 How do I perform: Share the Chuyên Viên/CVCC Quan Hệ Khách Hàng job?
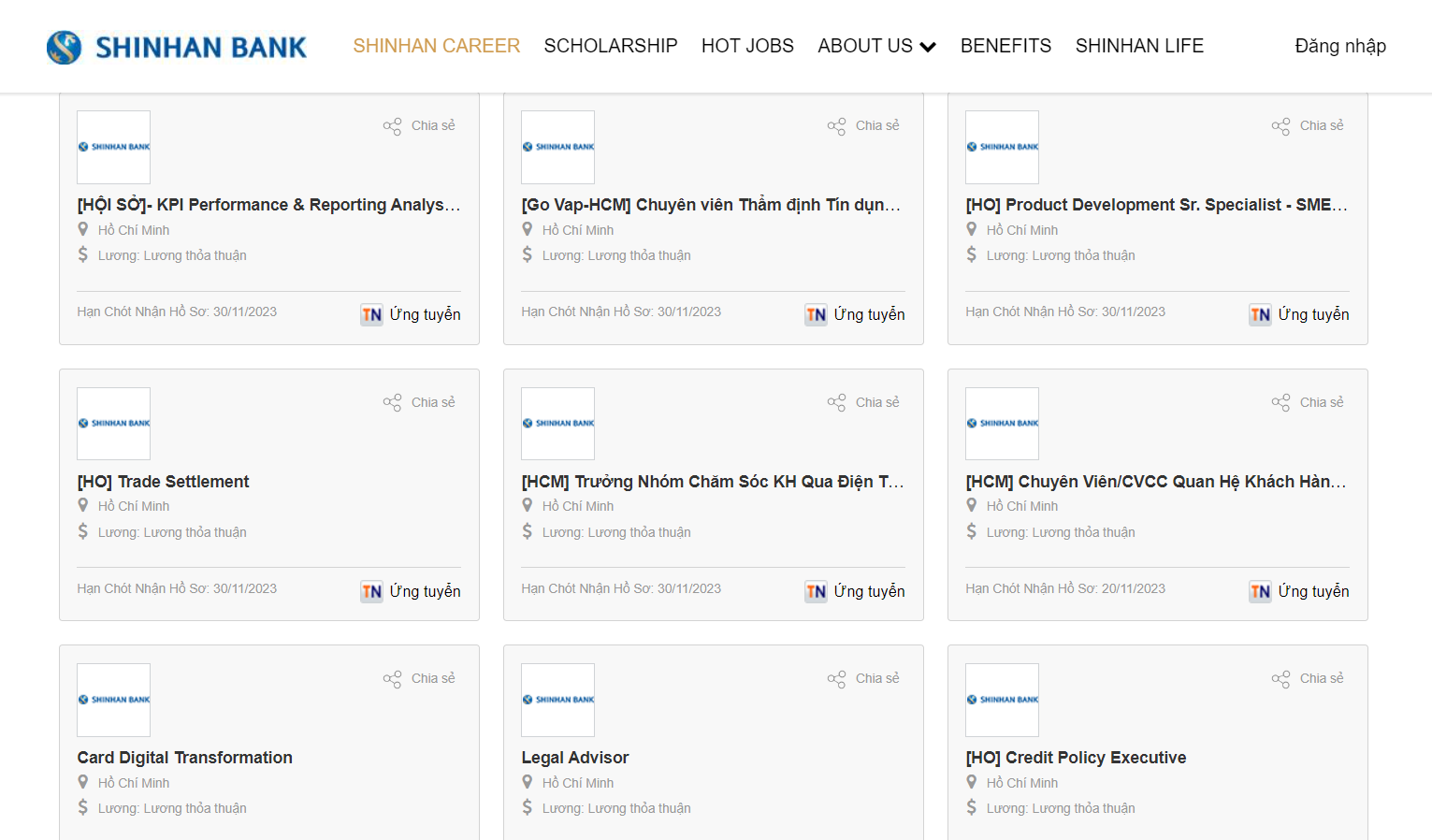(1308, 402)
